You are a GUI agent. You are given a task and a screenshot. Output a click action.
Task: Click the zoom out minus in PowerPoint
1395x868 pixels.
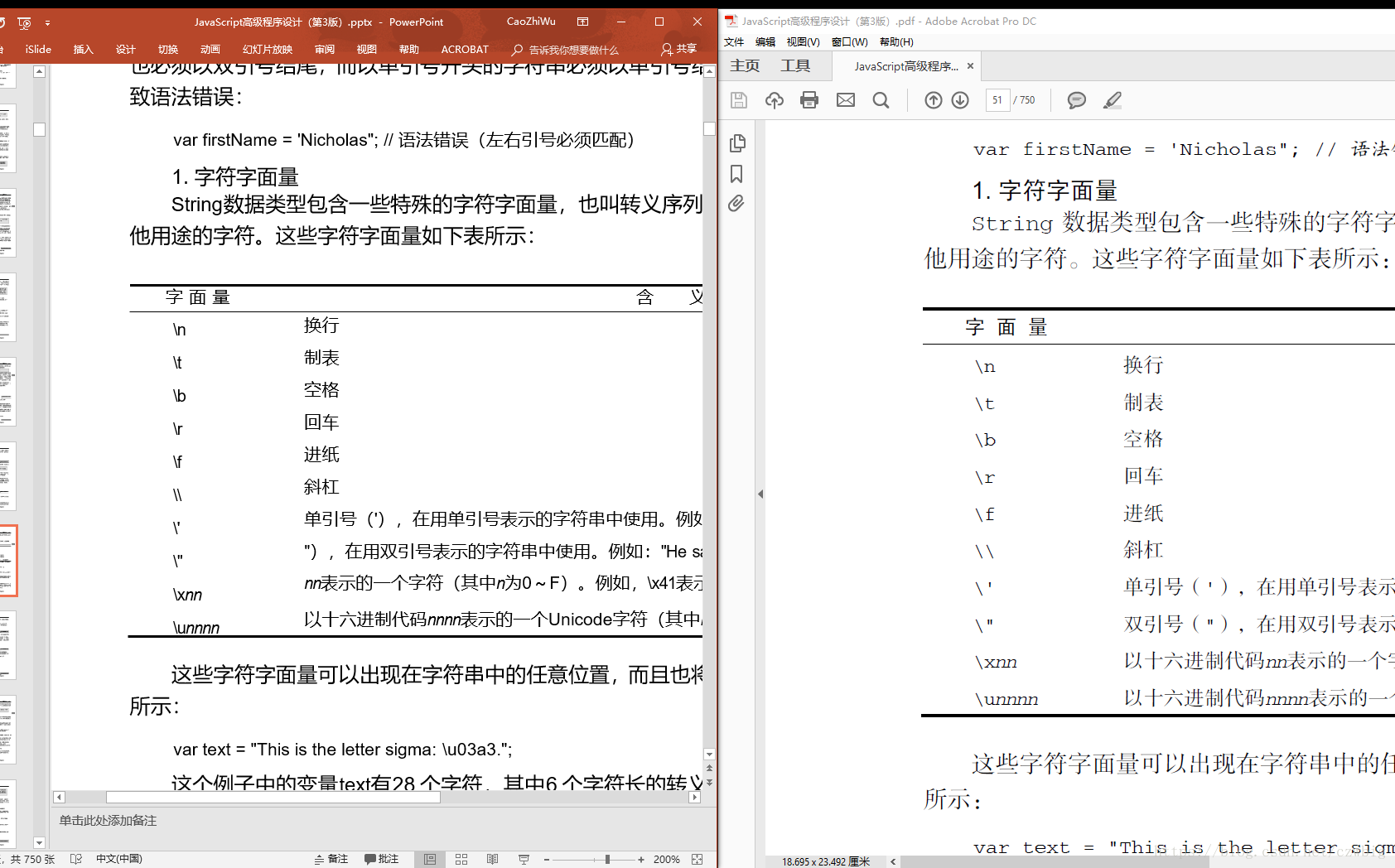547,860
